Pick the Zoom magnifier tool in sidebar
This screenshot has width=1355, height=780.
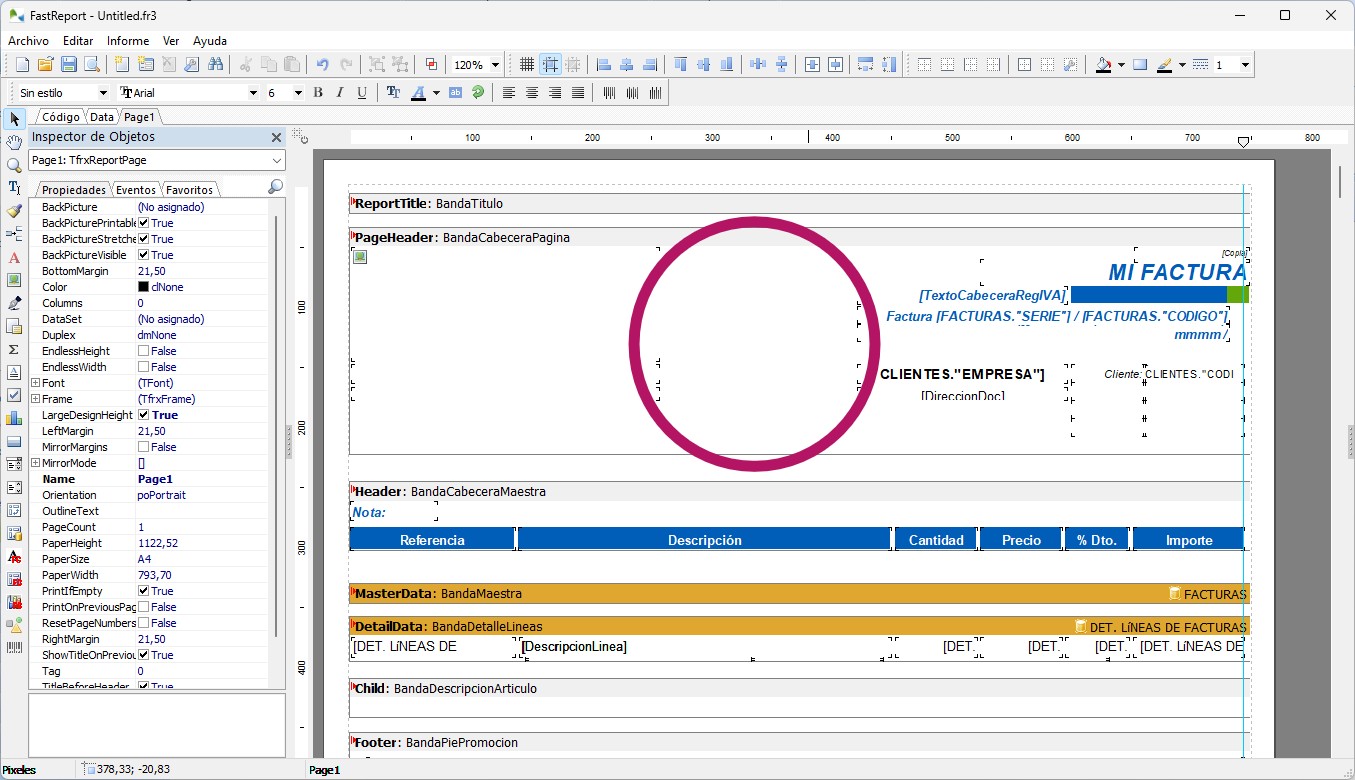tap(14, 165)
